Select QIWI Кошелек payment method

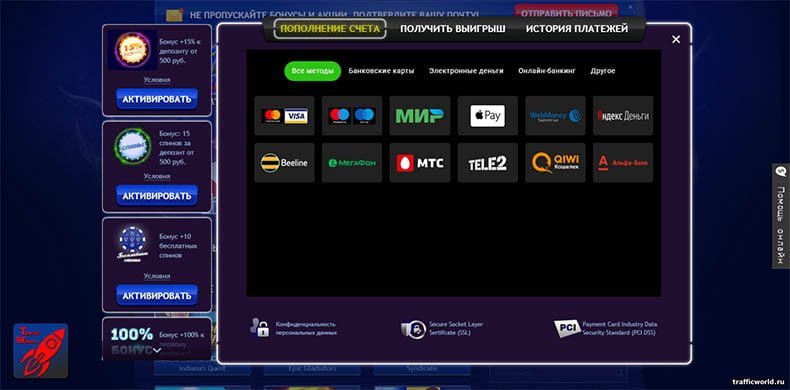[x=555, y=163]
